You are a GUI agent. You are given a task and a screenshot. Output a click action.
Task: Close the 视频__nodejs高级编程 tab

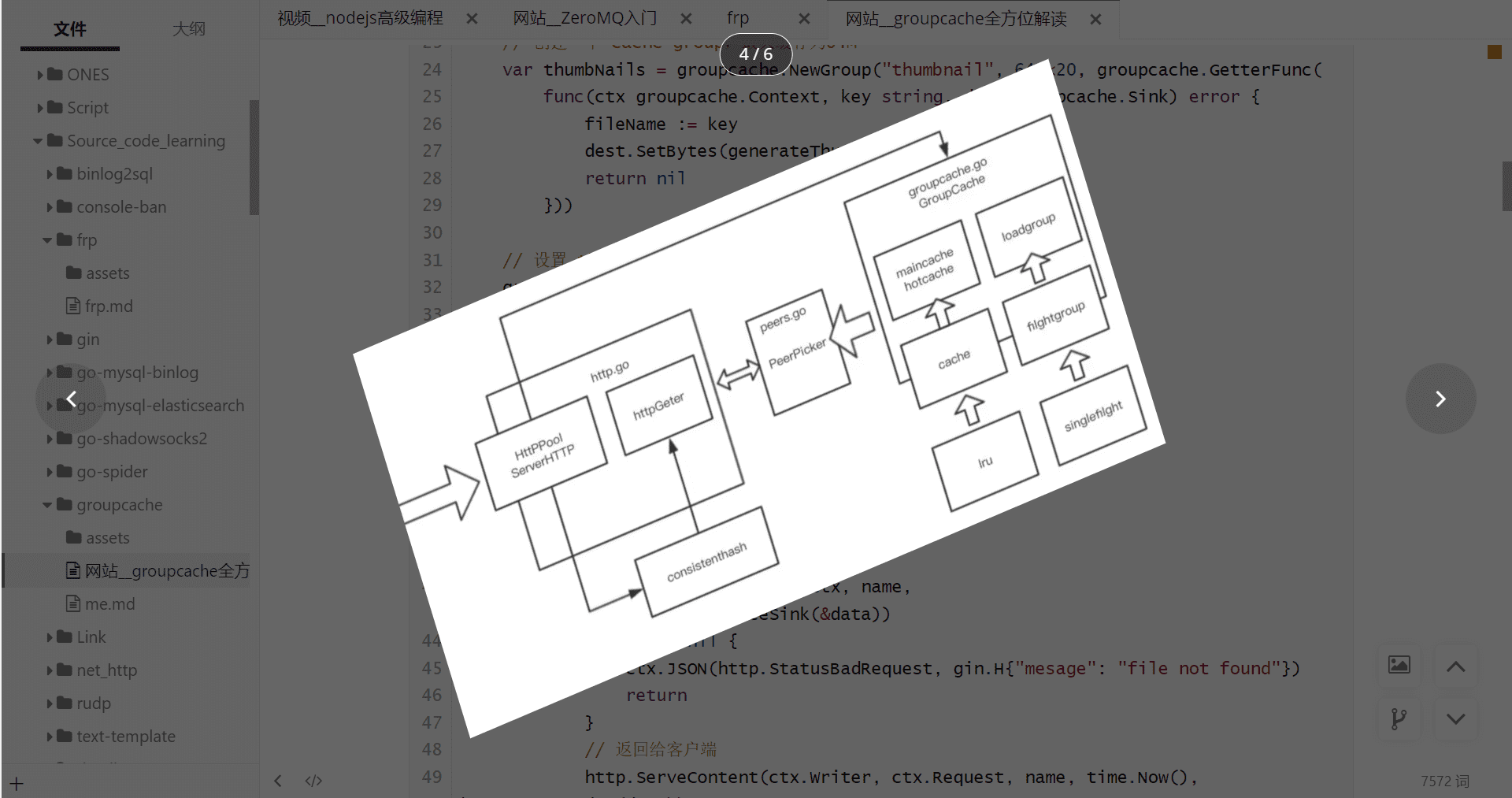pyautogui.click(x=472, y=18)
